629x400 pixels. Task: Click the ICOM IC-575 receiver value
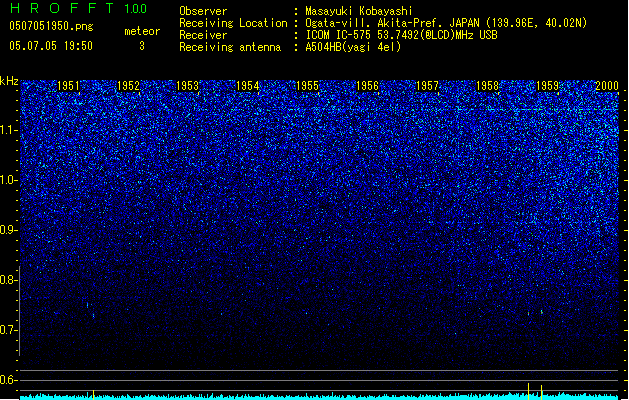point(402,35)
